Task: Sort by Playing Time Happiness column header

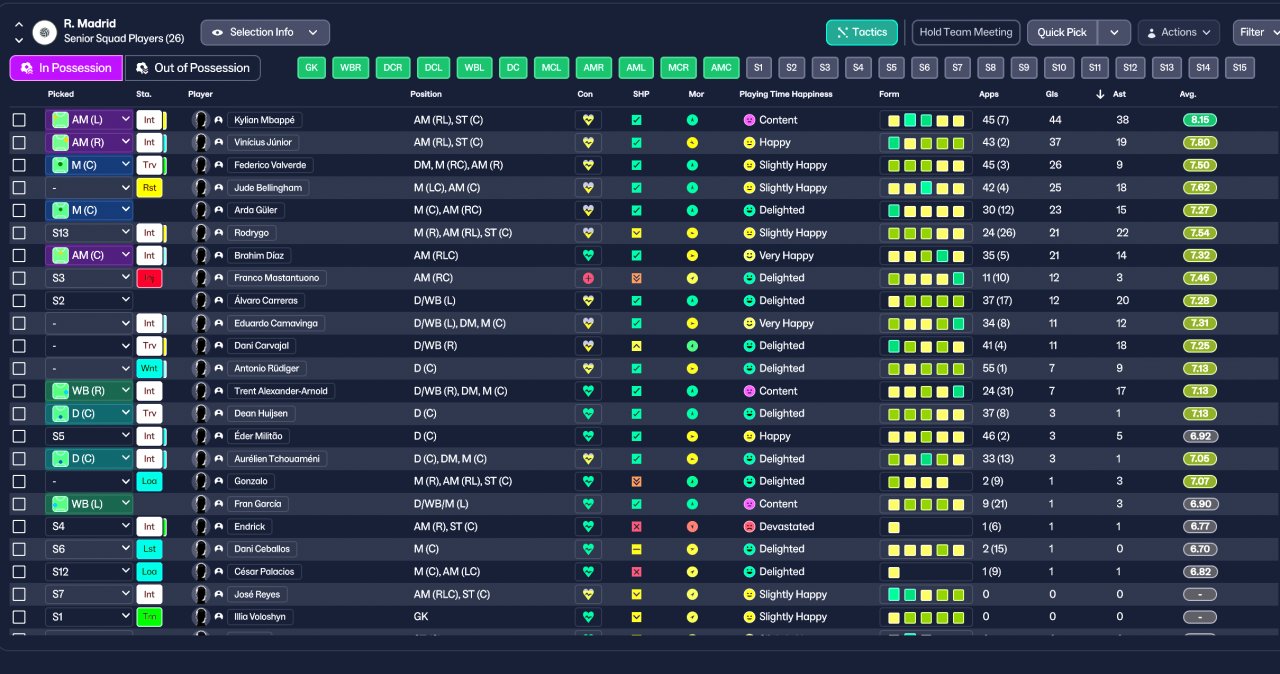Action: [x=786, y=94]
